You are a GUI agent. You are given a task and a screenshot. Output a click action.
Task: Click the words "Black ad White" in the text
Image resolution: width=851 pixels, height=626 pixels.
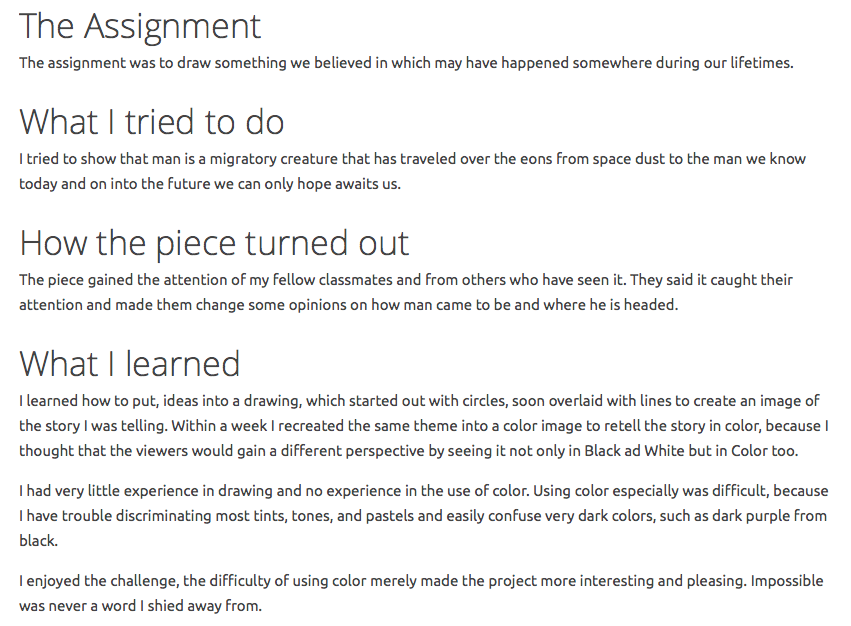click(x=647, y=451)
